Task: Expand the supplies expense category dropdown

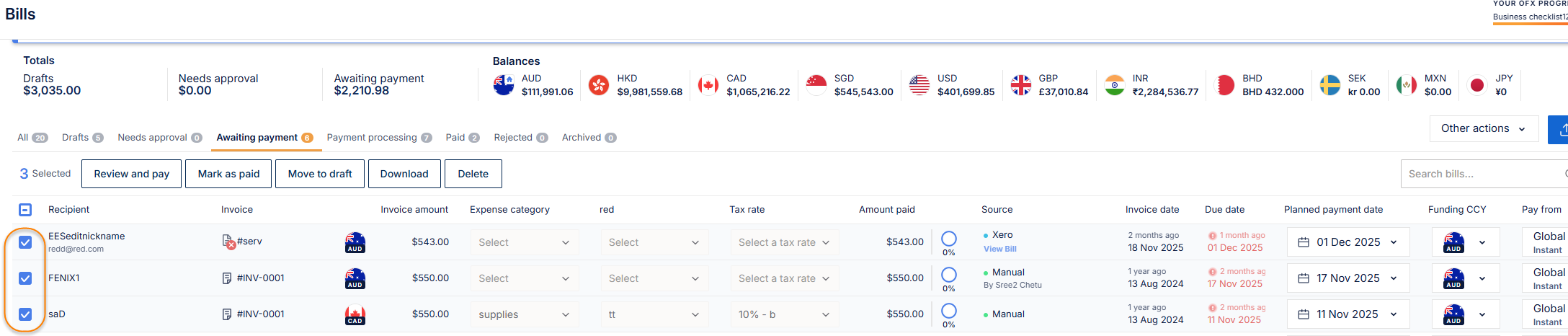Action: pyautogui.click(x=524, y=314)
